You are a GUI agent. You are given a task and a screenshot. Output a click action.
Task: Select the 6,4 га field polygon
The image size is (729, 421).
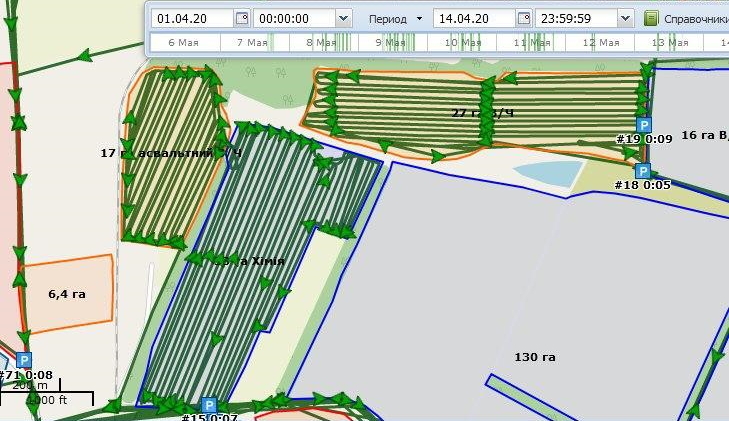coord(67,294)
